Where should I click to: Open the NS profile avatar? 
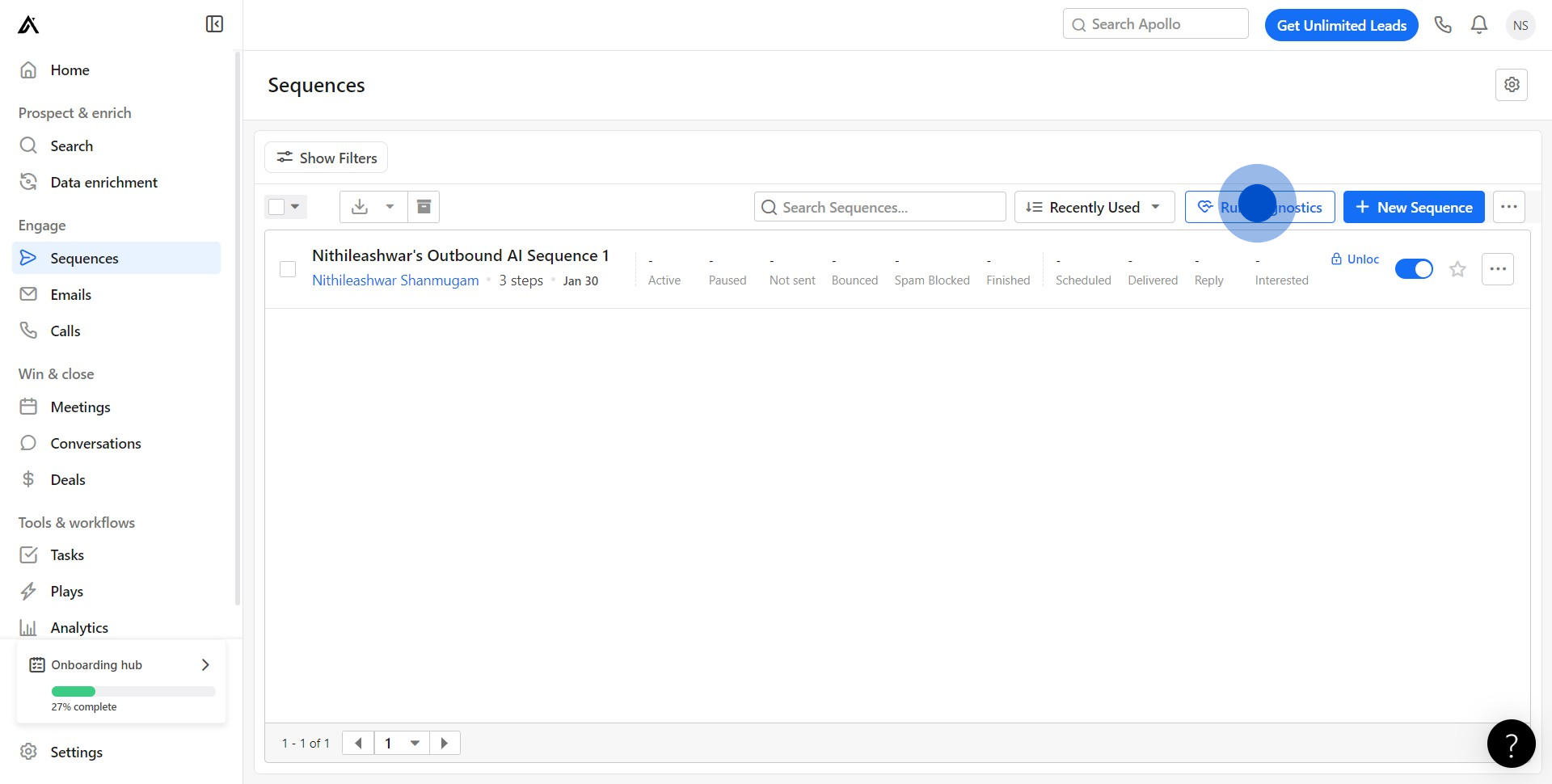coord(1520,25)
